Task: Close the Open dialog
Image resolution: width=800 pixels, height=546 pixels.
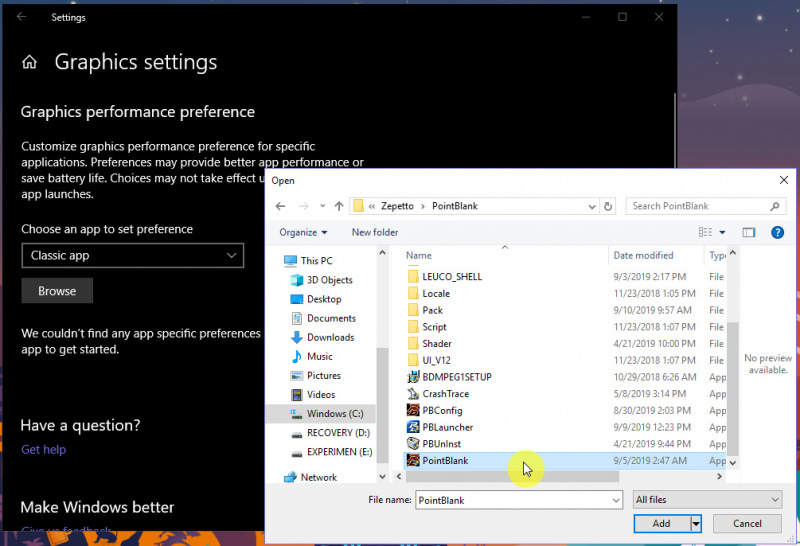Action: tap(784, 180)
